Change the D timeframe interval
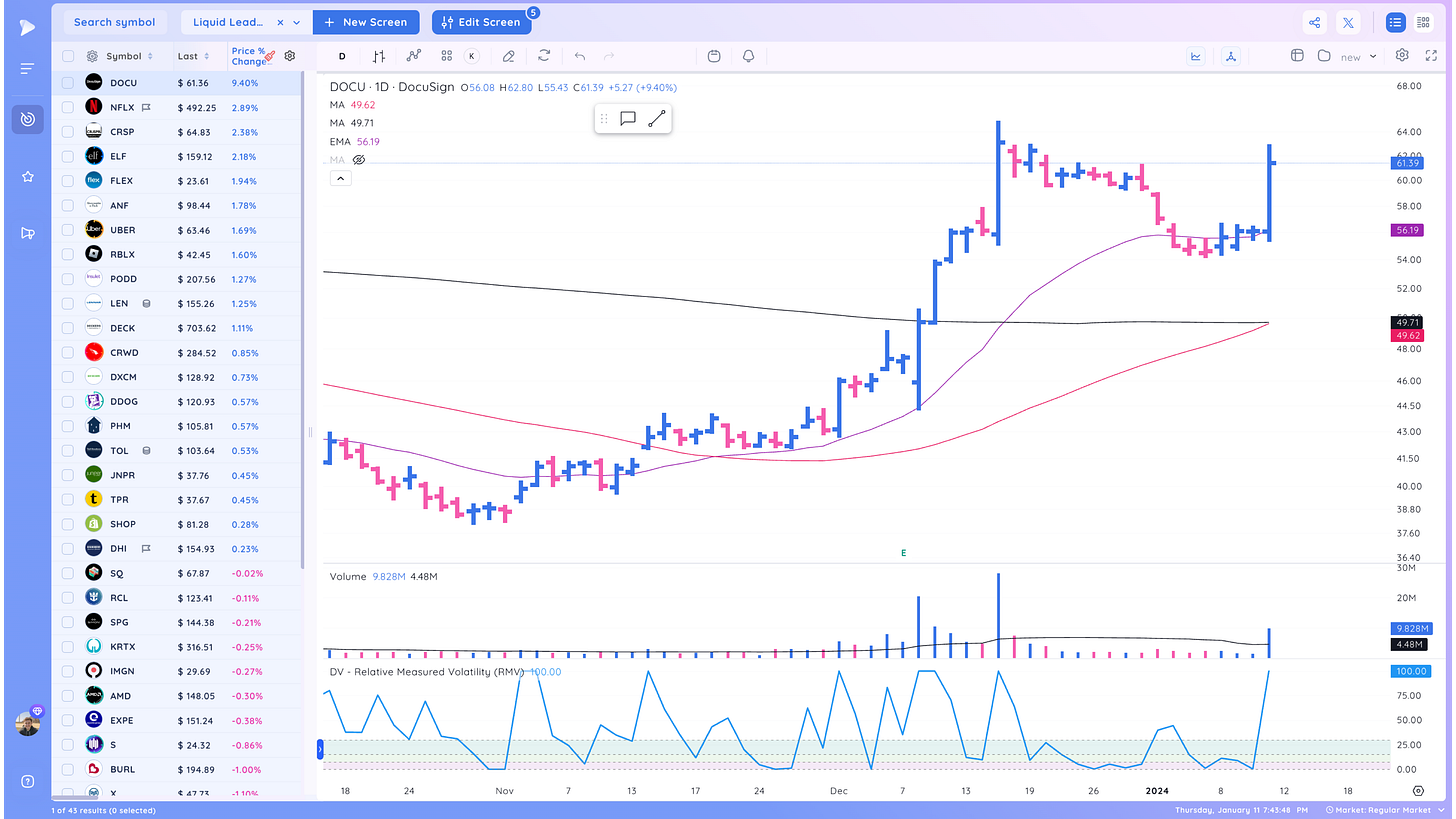This screenshot has height=819, width=1456. [342, 56]
